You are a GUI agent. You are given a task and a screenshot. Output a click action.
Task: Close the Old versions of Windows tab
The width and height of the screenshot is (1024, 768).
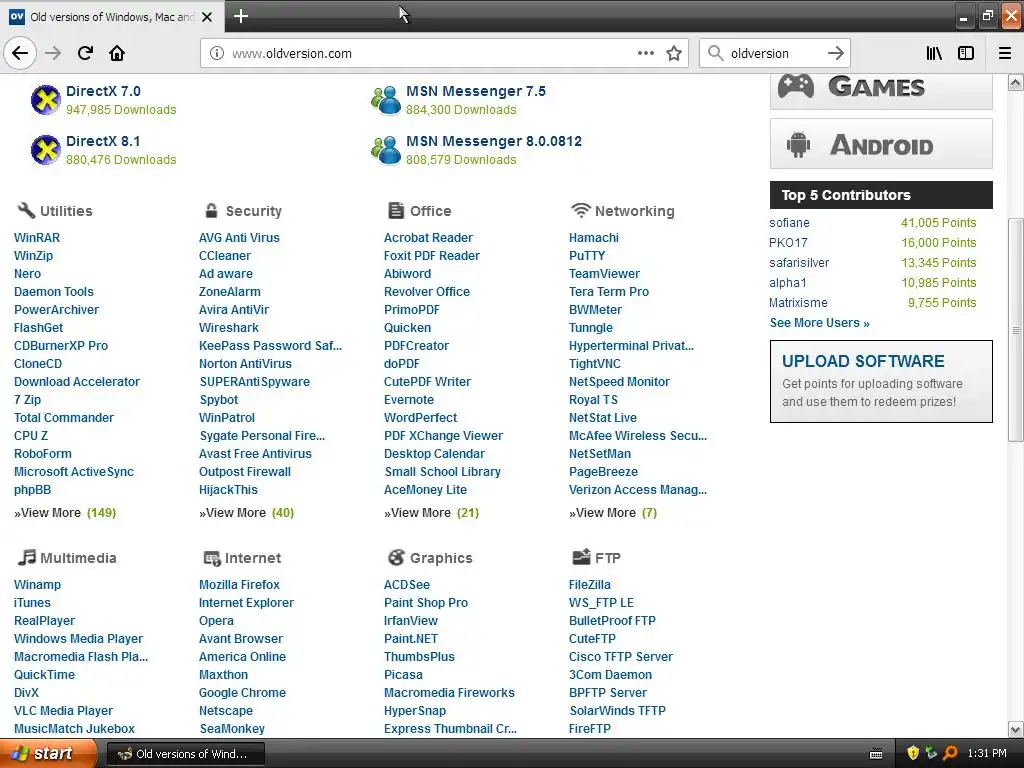[x=207, y=17]
